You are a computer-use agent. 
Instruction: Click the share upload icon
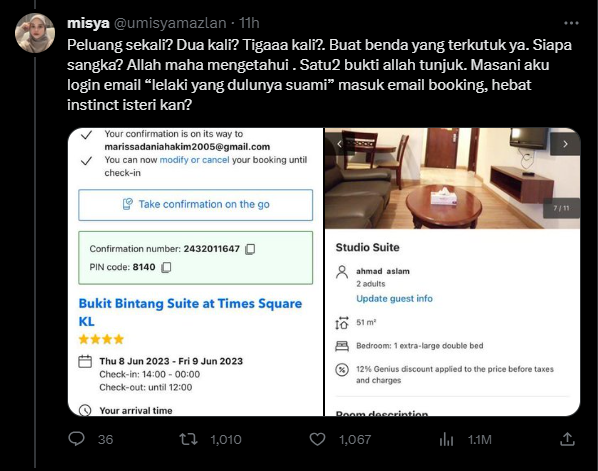(567, 439)
